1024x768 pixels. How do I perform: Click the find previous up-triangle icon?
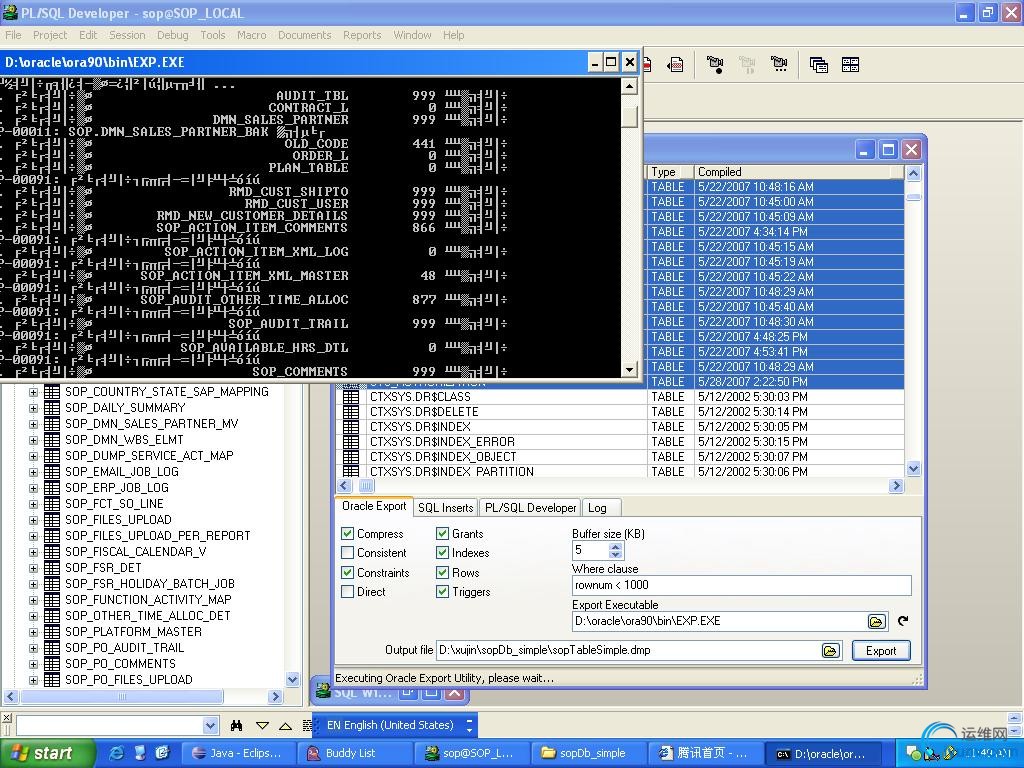[285, 726]
